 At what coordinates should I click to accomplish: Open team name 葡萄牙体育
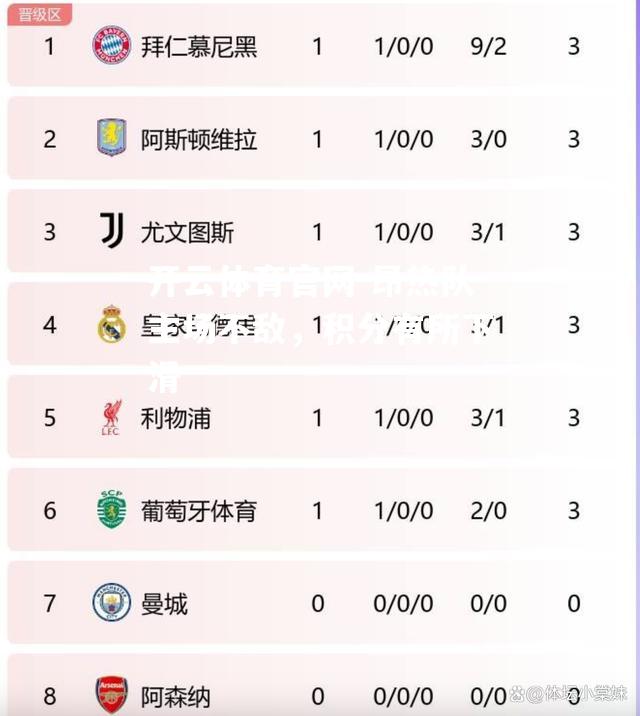coord(199,511)
